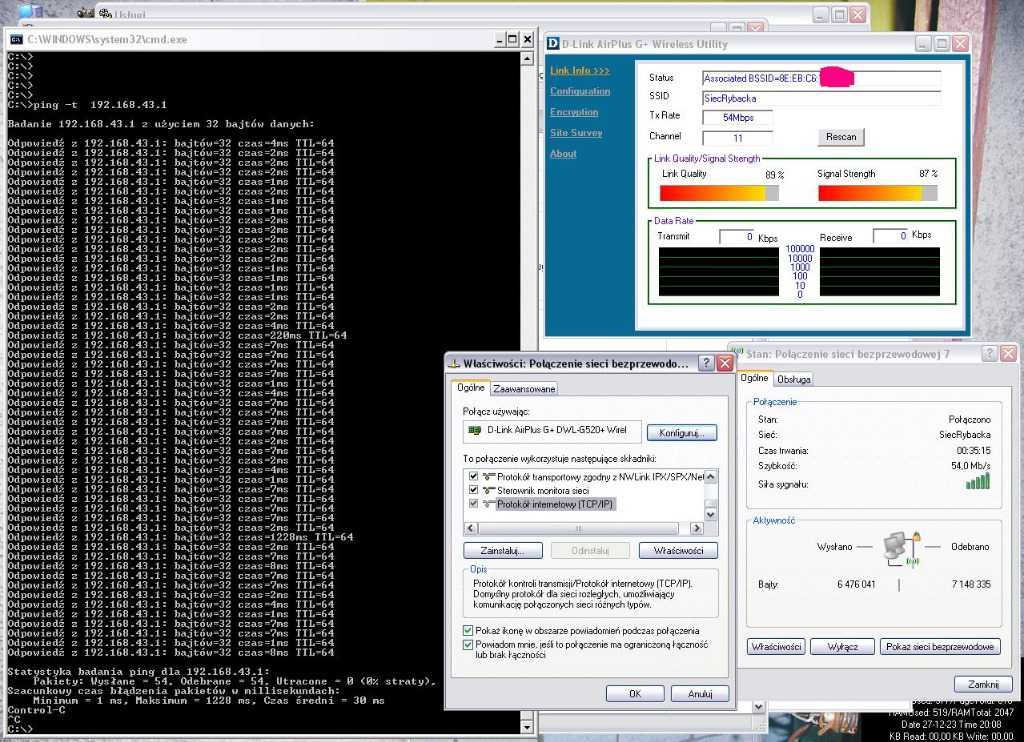Click the Tx Rate field showing 54Mbps

tap(737, 118)
